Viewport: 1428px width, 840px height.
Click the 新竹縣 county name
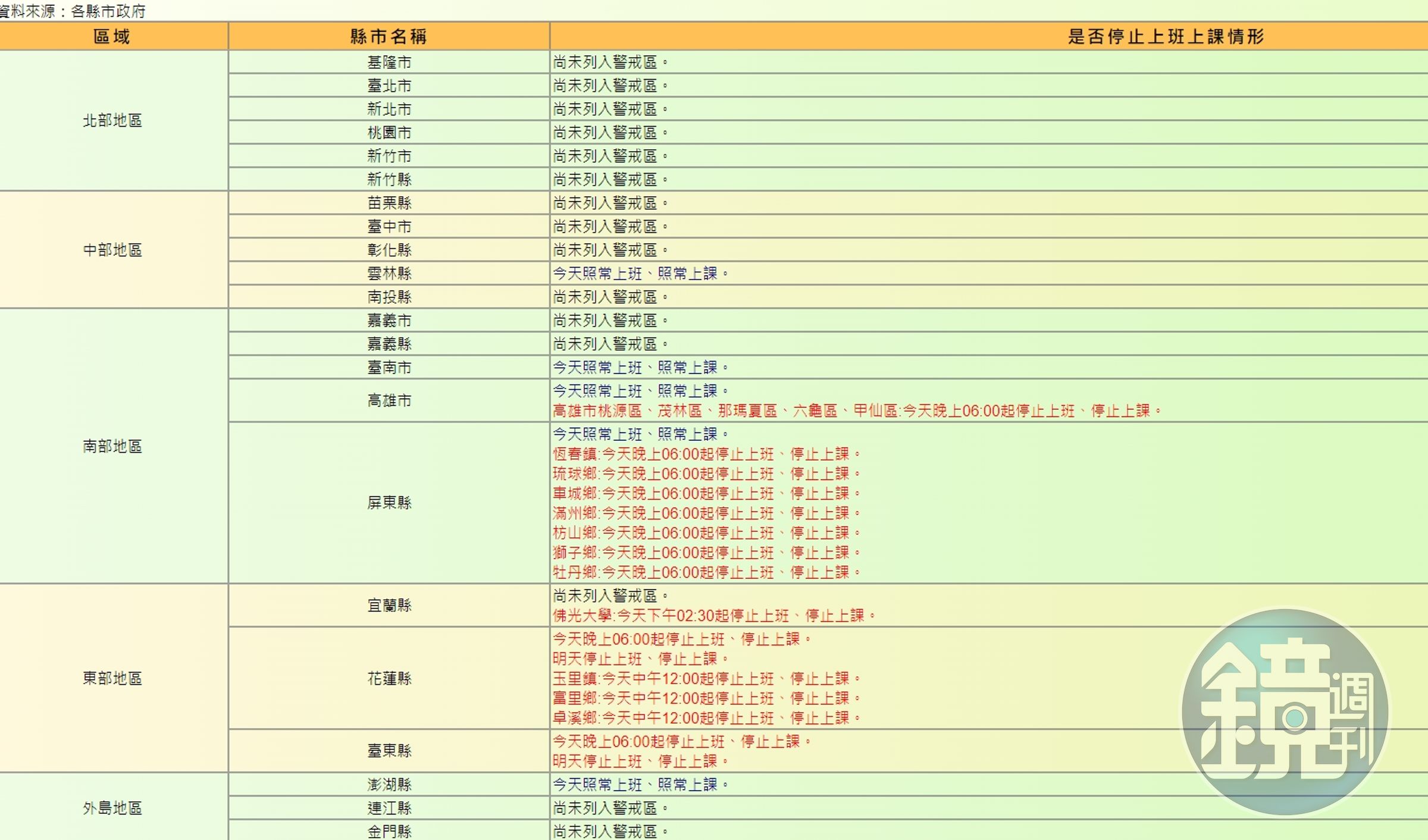click(x=389, y=179)
